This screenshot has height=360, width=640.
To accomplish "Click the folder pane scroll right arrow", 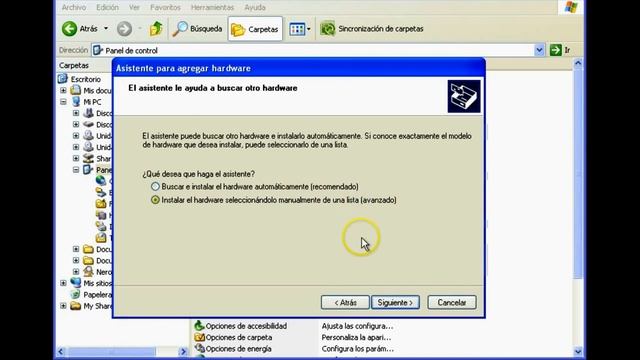I will point(183,351).
